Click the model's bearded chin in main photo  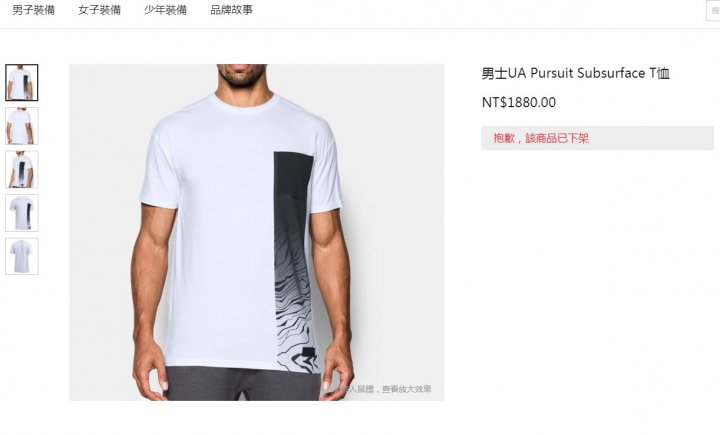(x=241, y=79)
